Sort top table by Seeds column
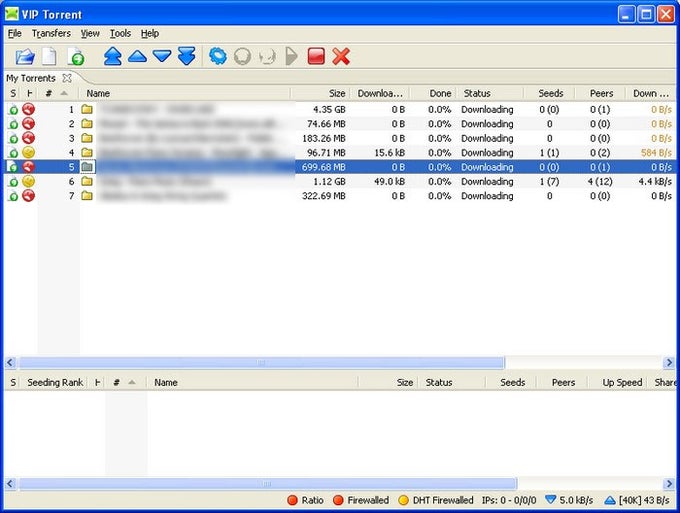Image resolution: width=680 pixels, height=513 pixels. coord(550,93)
